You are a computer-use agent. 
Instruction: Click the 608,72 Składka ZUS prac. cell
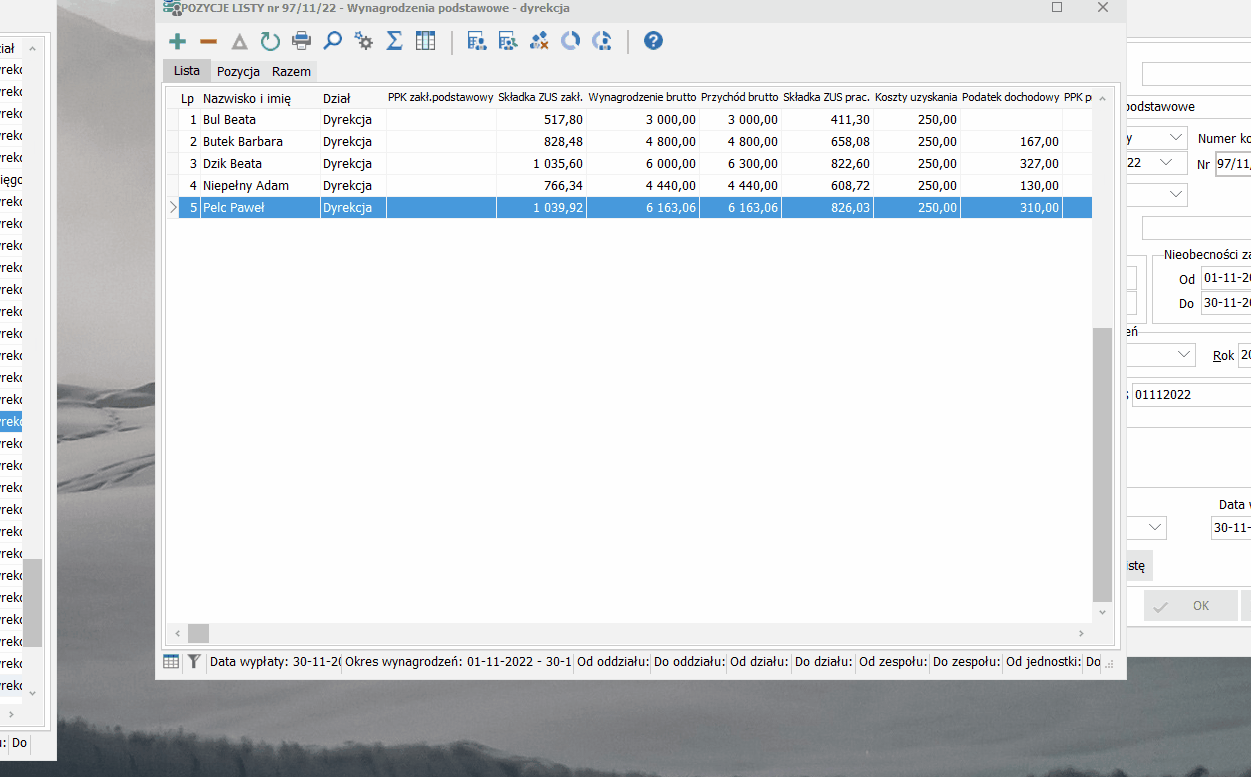point(826,186)
